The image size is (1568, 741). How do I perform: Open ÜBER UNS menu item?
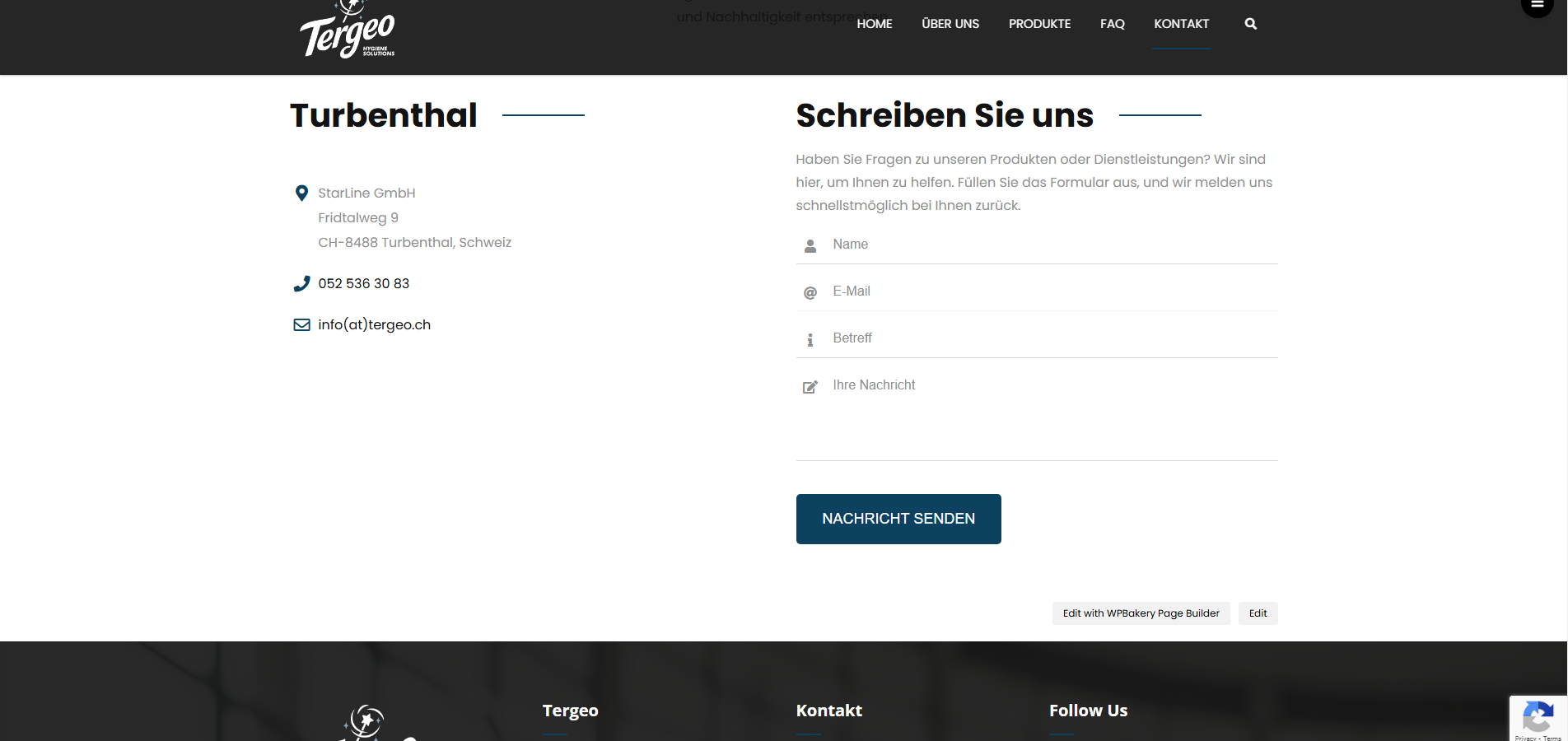[x=950, y=24]
